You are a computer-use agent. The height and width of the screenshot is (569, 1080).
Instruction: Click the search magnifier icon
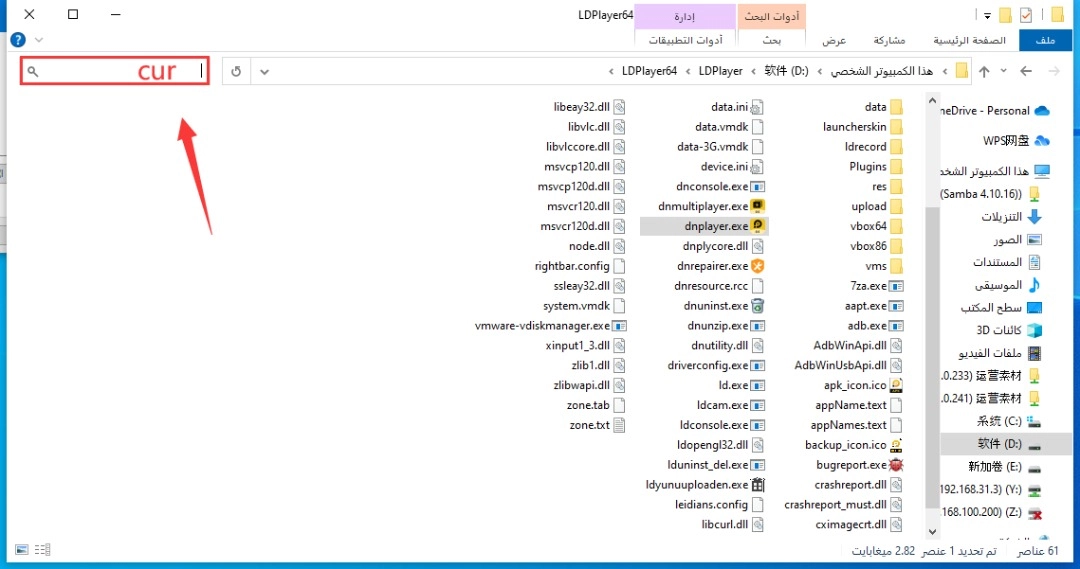pyautogui.click(x=32, y=71)
